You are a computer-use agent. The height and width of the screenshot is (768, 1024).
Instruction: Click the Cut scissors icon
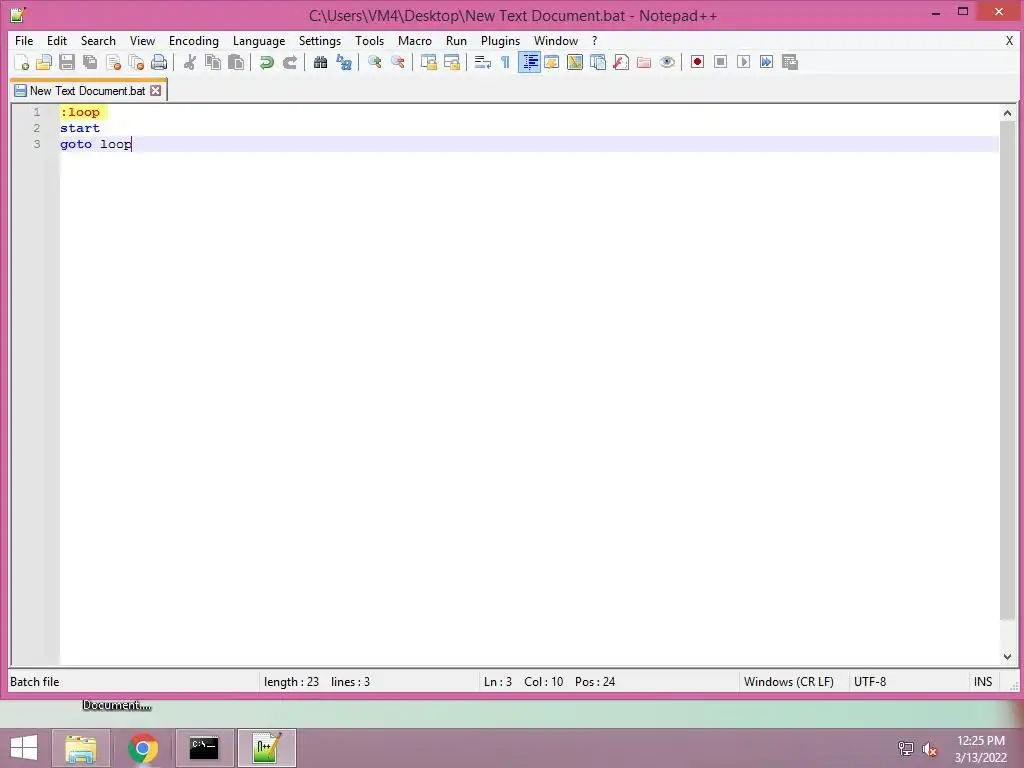(x=189, y=62)
